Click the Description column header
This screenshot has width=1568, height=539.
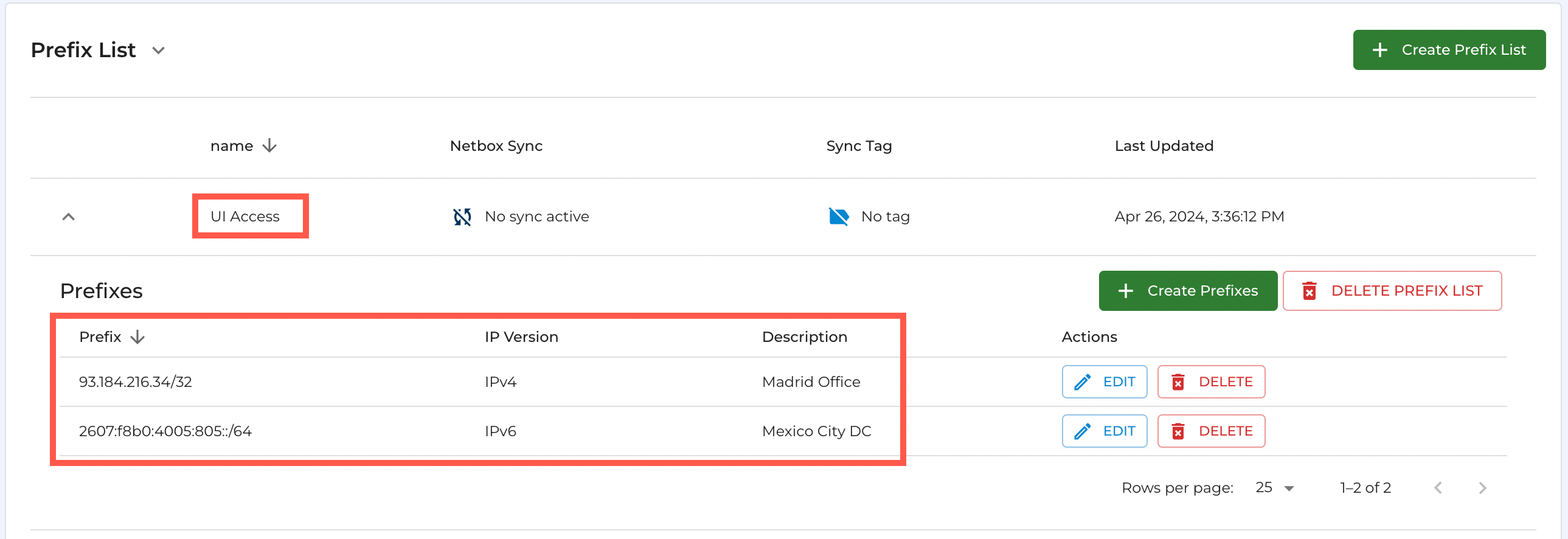click(x=804, y=338)
